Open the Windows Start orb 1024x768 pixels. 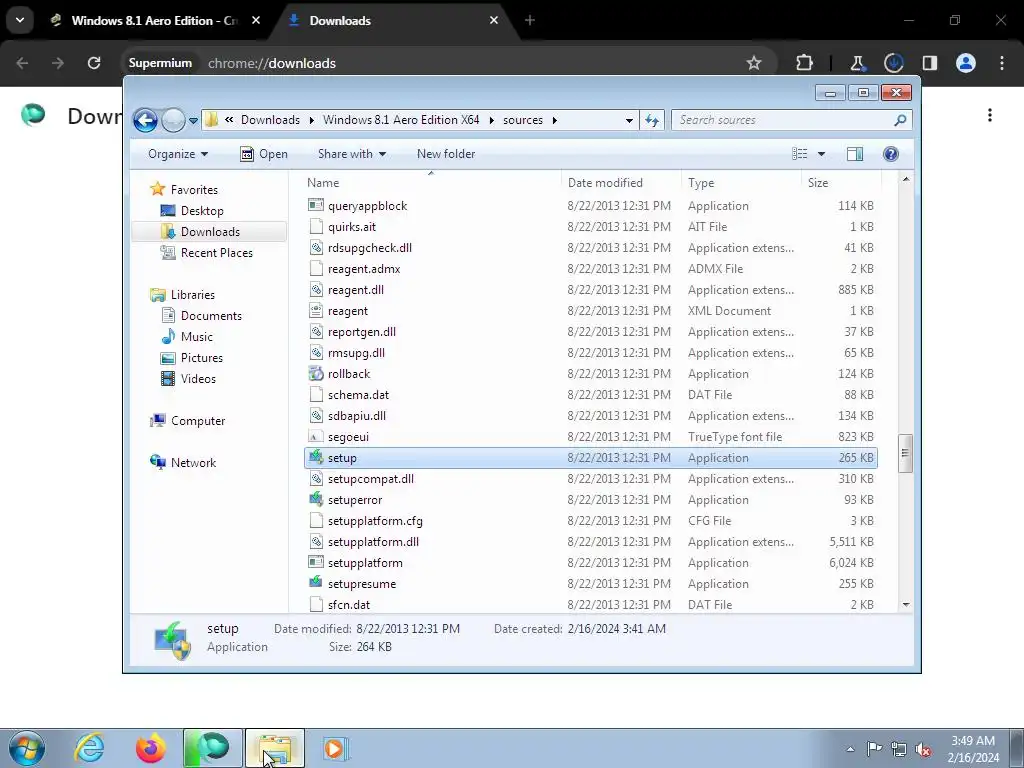click(x=27, y=748)
